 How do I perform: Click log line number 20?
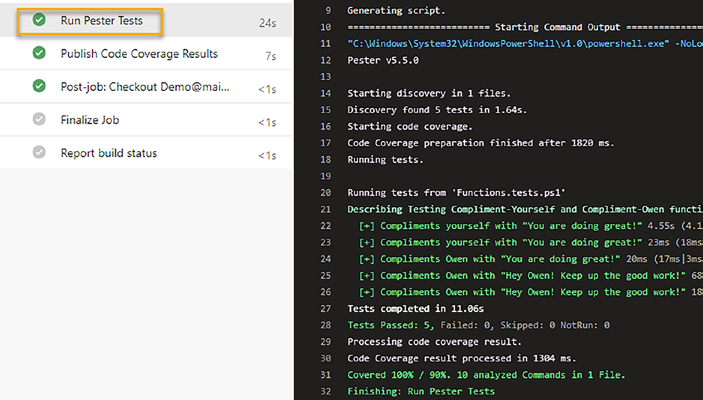pos(324,192)
